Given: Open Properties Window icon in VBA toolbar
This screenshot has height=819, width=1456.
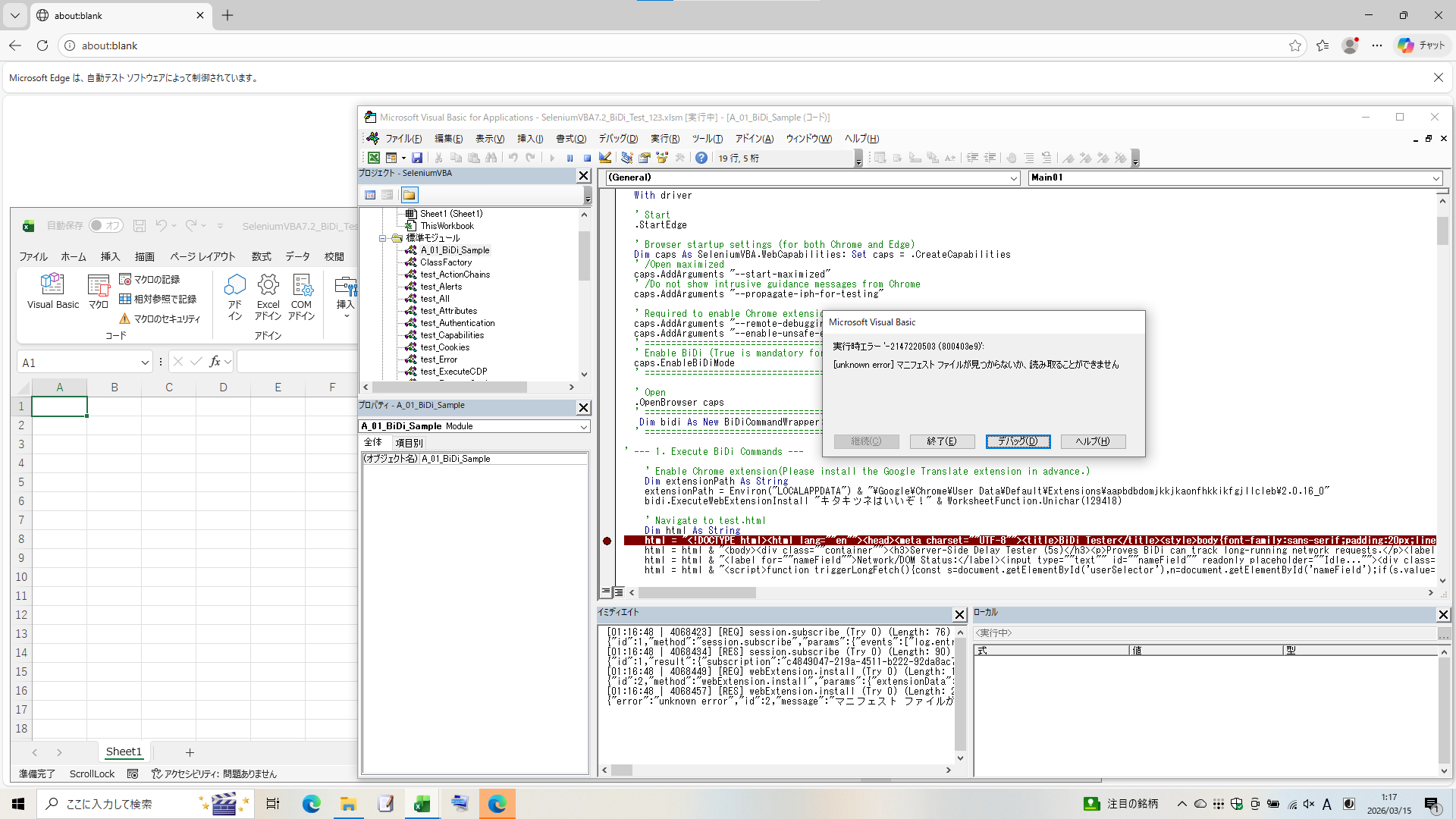Looking at the screenshot, I should pyautogui.click(x=645, y=158).
